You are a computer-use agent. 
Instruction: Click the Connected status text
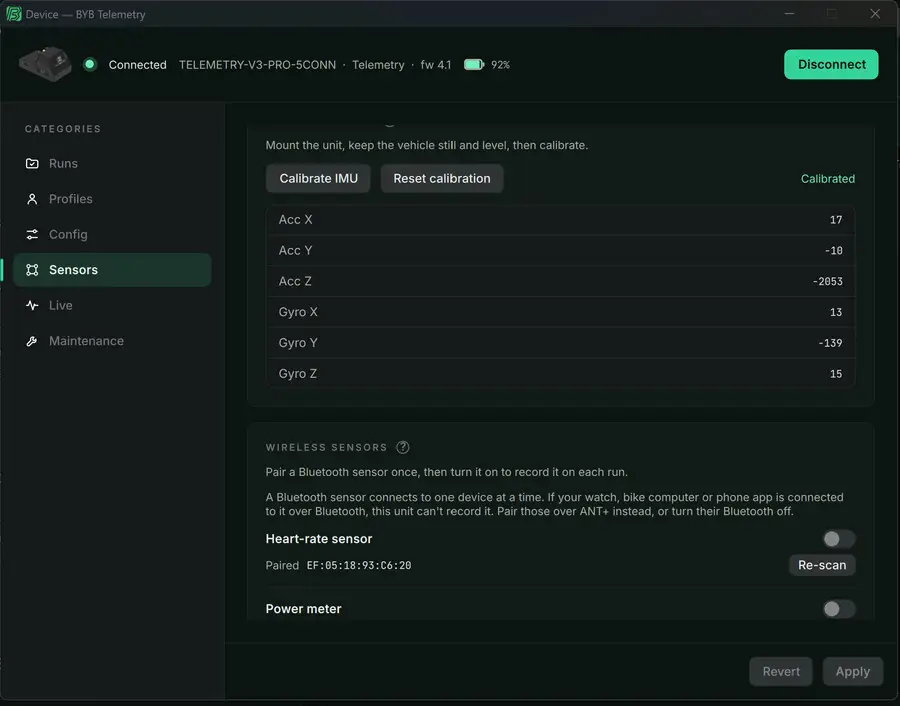click(138, 65)
